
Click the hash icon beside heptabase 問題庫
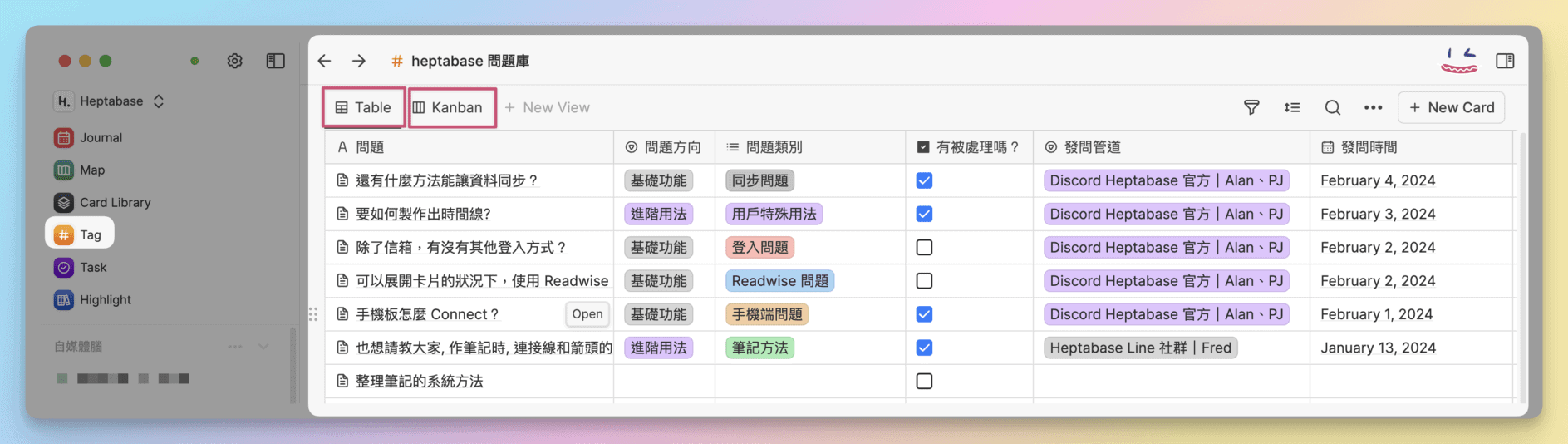[397, 61]
